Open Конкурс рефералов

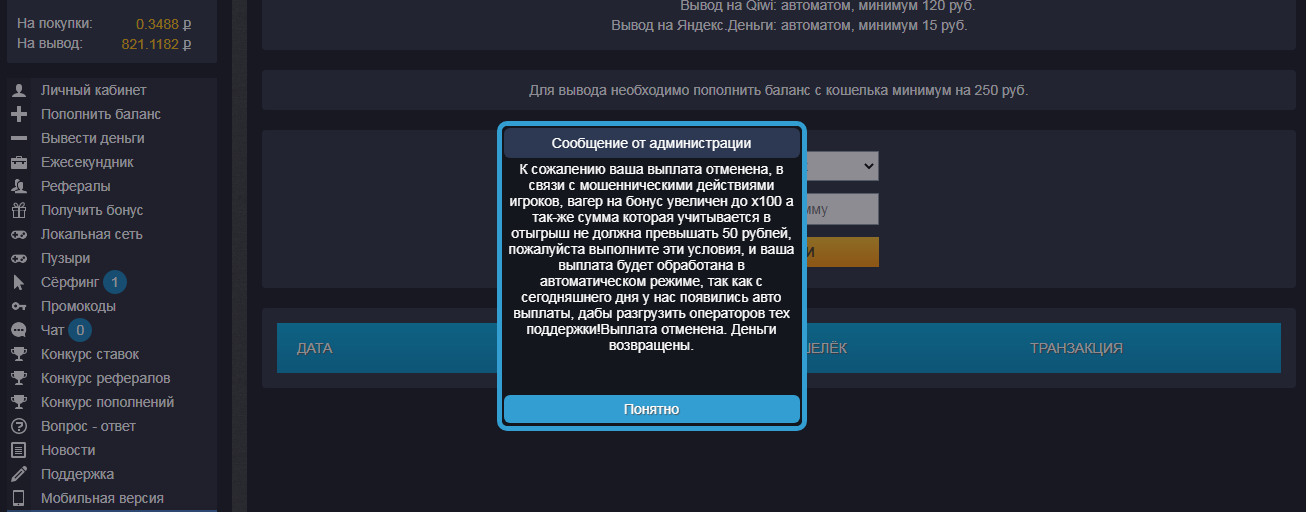click(x=106, y=378)
